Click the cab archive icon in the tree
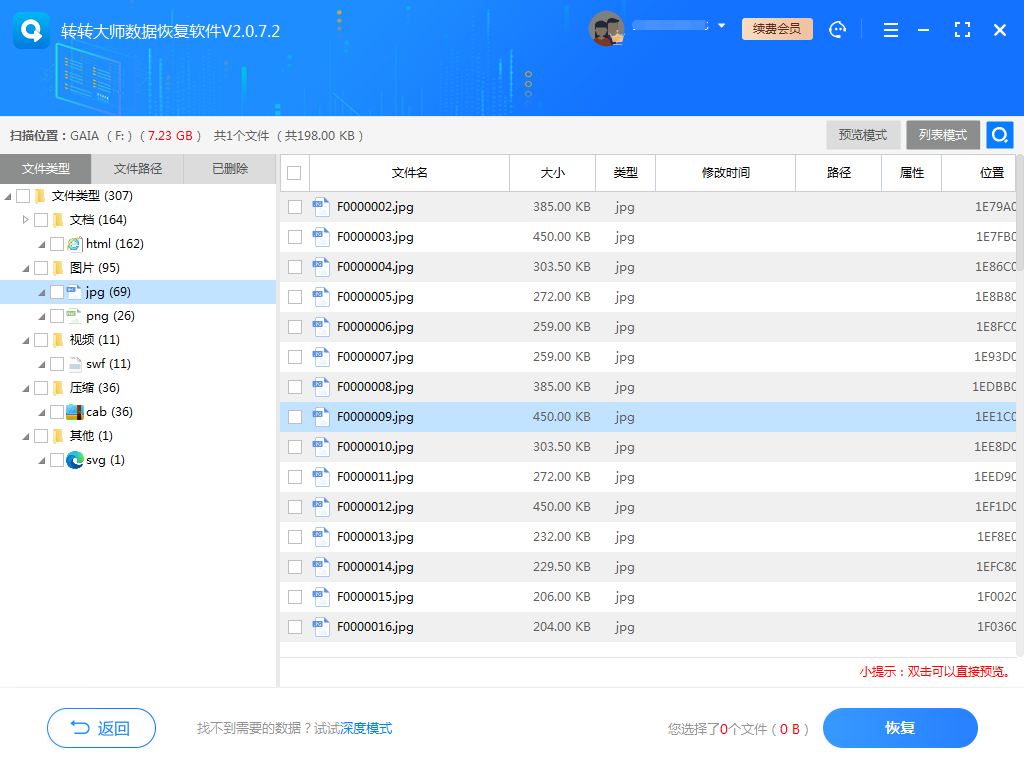Screen dimensions: 1024x768 point(73,411)
